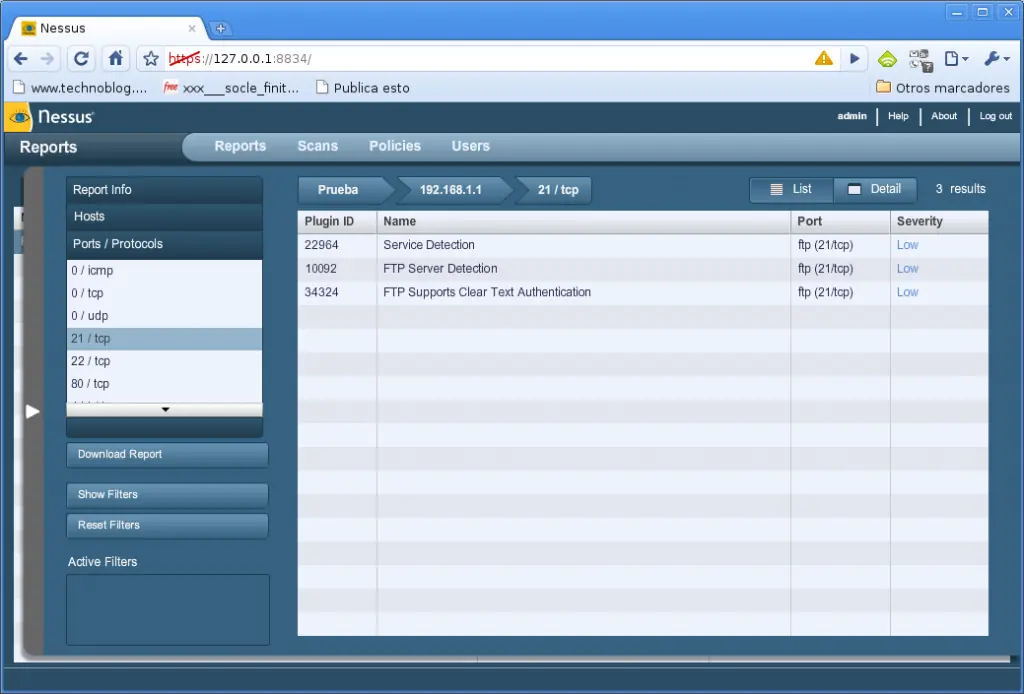Open FTP Supports Clear Text Authentication row
This screenshot has height=694, width=1024.
pos(643,292)
